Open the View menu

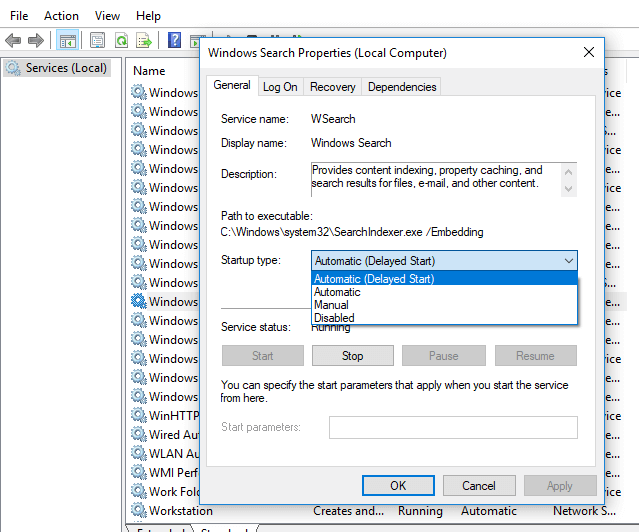coord(107,16)
